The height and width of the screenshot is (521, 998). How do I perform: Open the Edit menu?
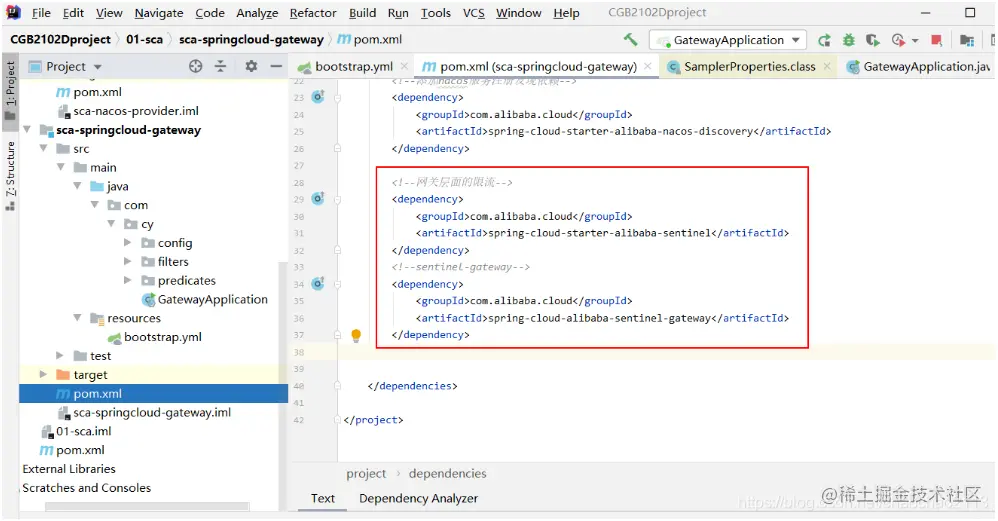(73, 13)
